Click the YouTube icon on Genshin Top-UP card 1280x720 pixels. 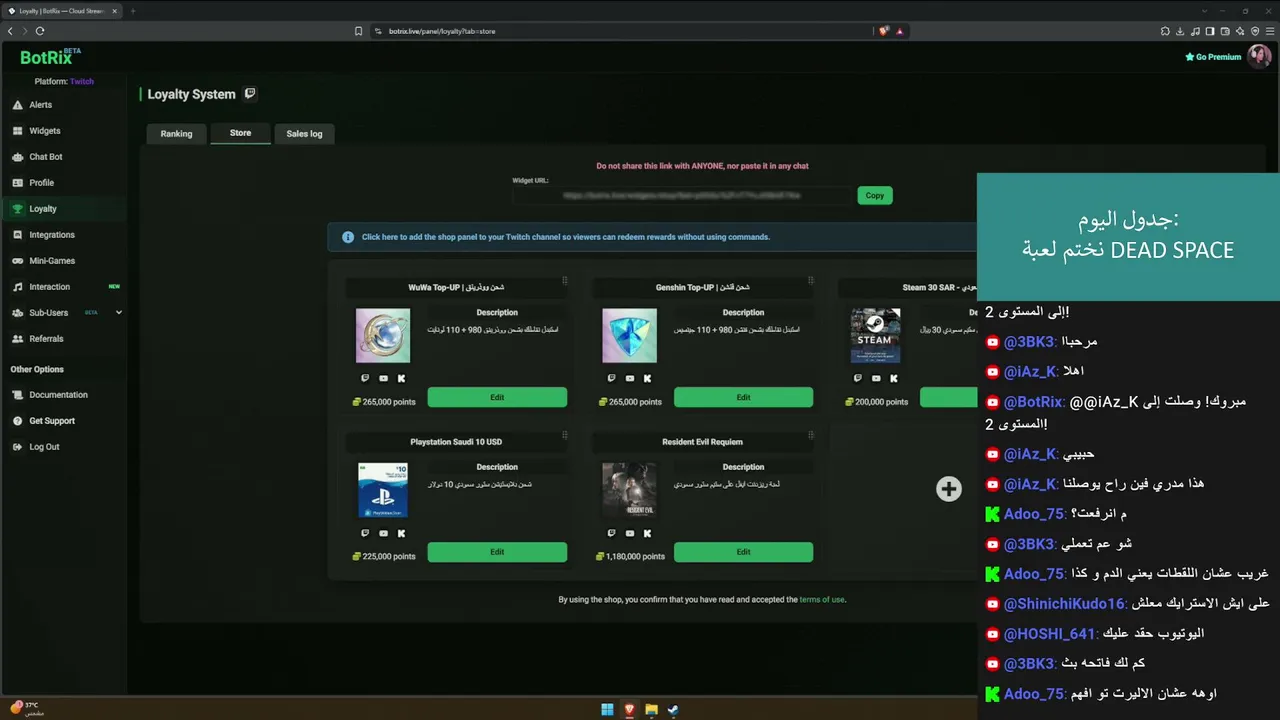(x=629, y=378)
